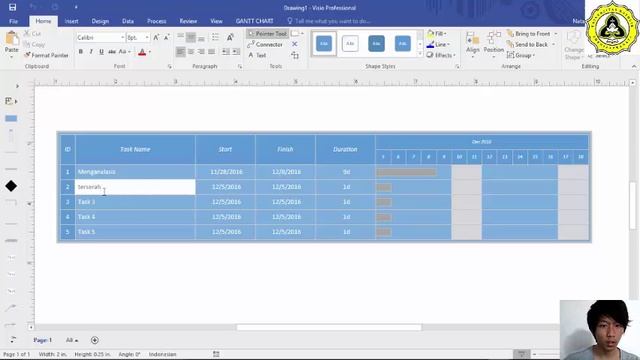Click the Tell me what you want search box
Screen dimensions: 640x360
pos(329,21)
